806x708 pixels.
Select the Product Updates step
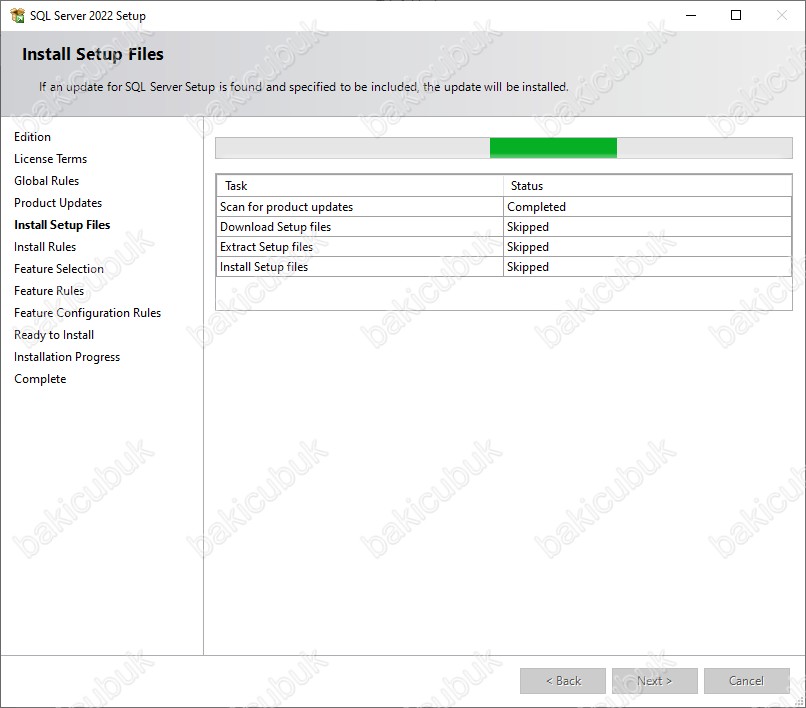tap(58, 203)
